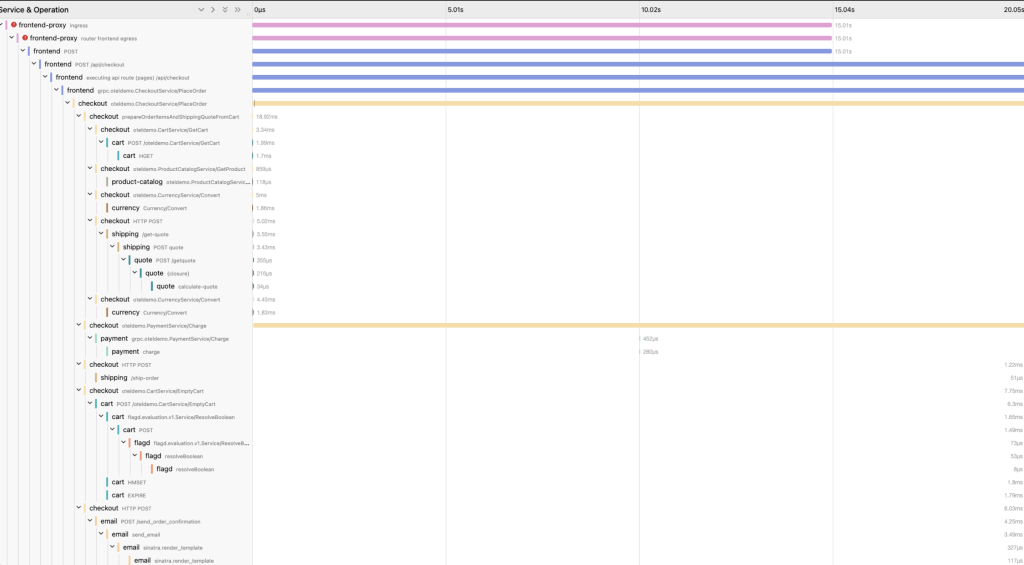
Task: Collapse the quote (closure) span
Action: coord(135,273)
